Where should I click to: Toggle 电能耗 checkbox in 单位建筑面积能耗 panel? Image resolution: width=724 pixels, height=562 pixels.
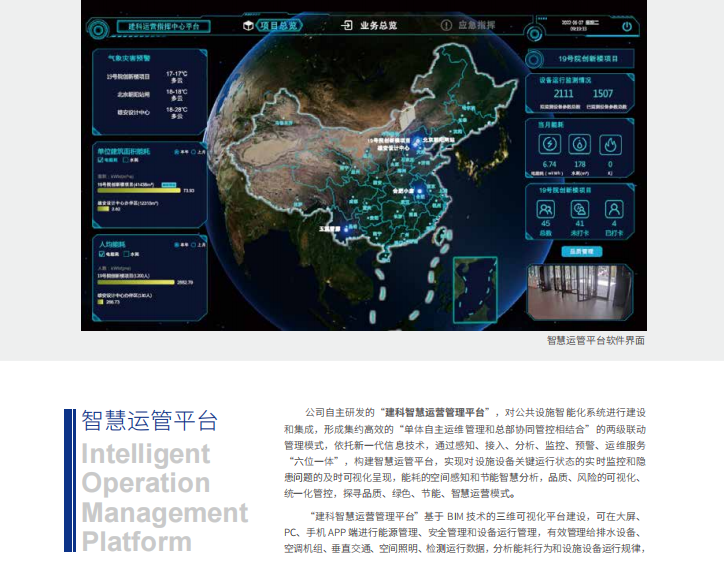tap(101, 159)
